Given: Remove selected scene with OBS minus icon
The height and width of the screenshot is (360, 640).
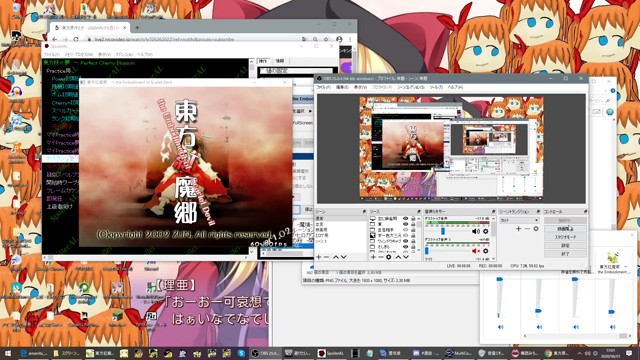Looking at the screenshot, I should tap(327, 257).
